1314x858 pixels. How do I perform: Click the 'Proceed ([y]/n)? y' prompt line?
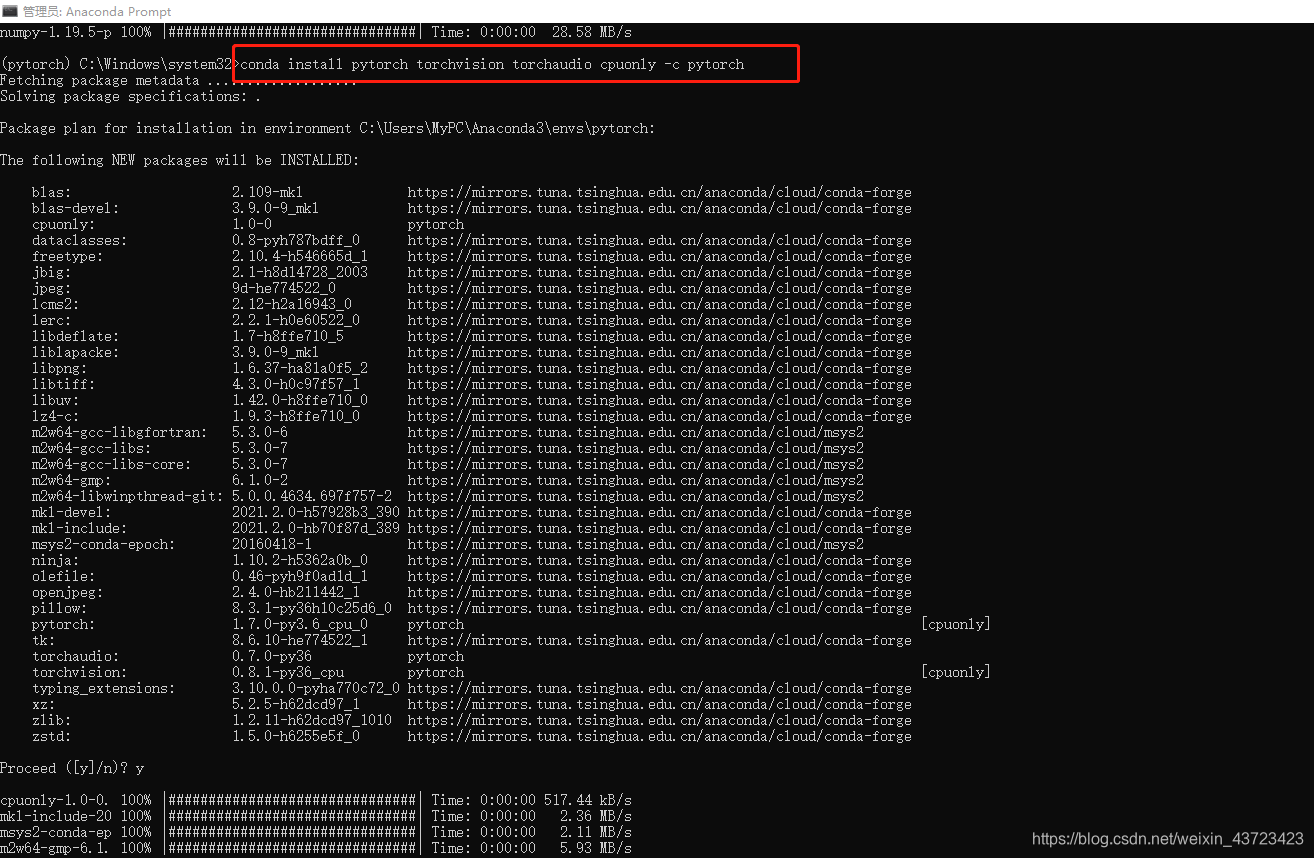(x=72, y=768)
